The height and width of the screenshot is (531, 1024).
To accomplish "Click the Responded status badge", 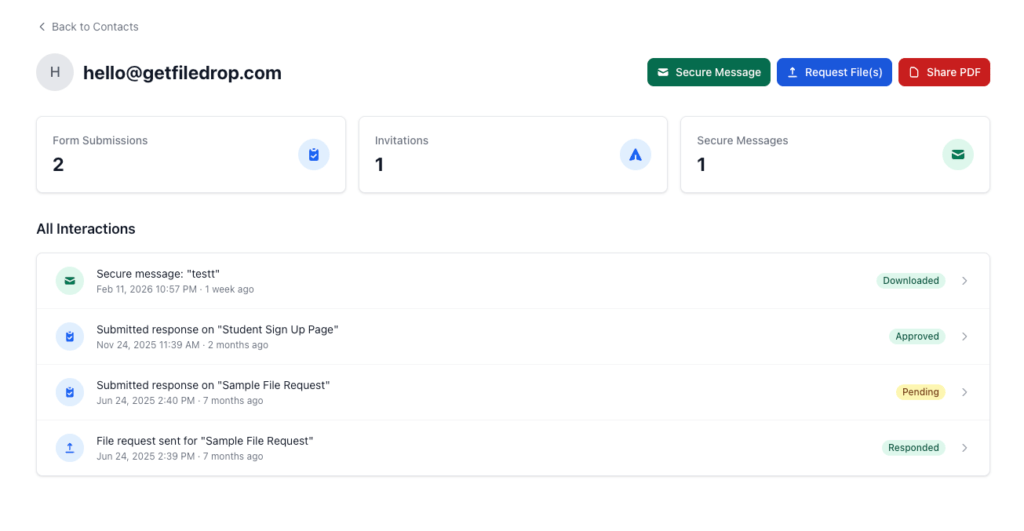I will (913, 448).
